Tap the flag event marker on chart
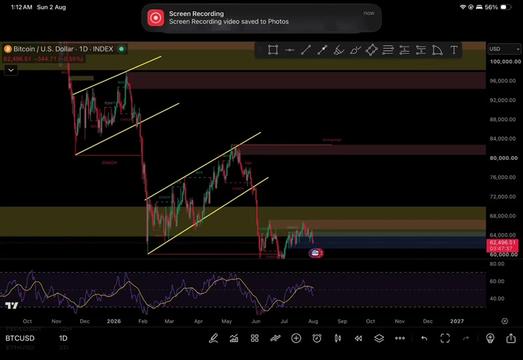The width and height of the screenshot is (523, 360). [316, 253]
